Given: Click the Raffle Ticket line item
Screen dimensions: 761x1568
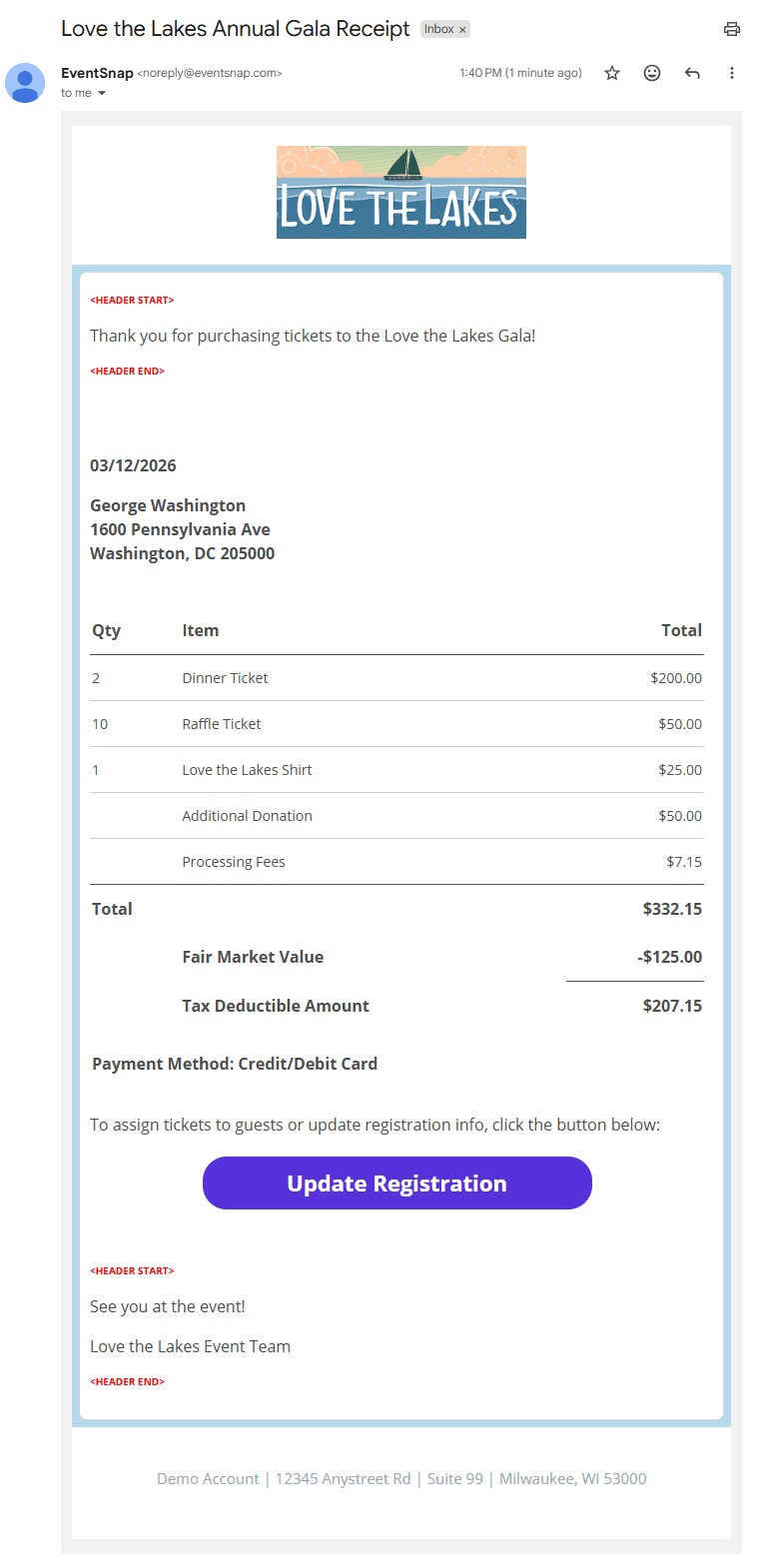Looking at the screenshot, I should click(221, 724).
